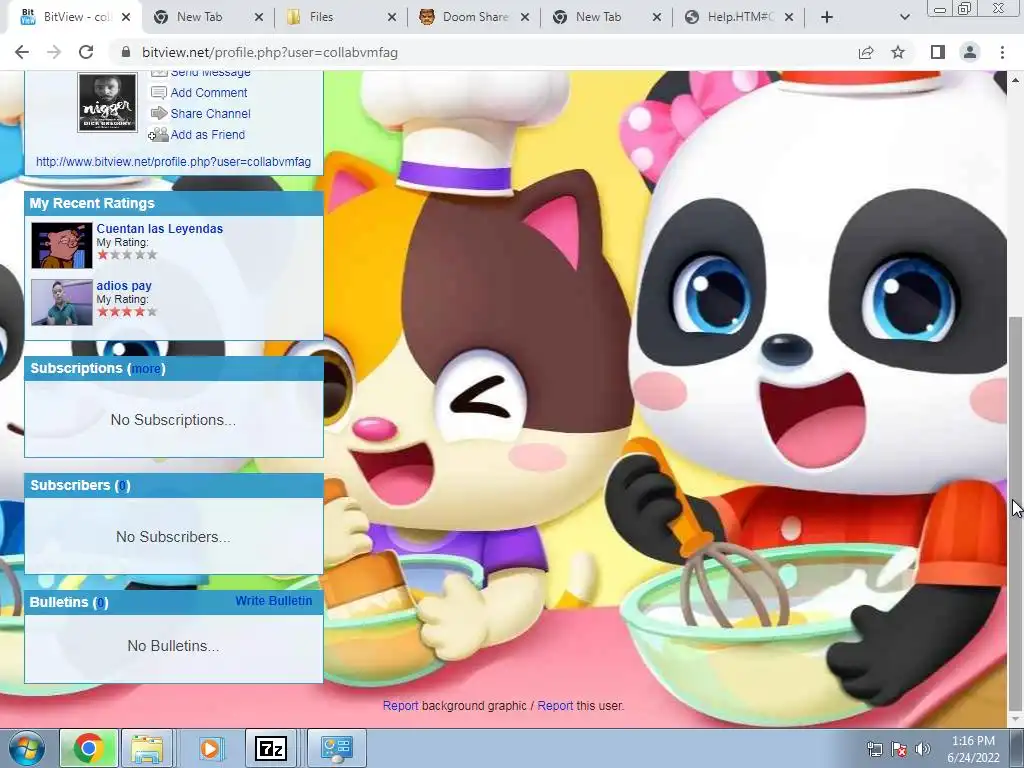Close the Doom Share tab
Image resolution: width=1024 pixels, height=768 pixels.
point(525,17)
